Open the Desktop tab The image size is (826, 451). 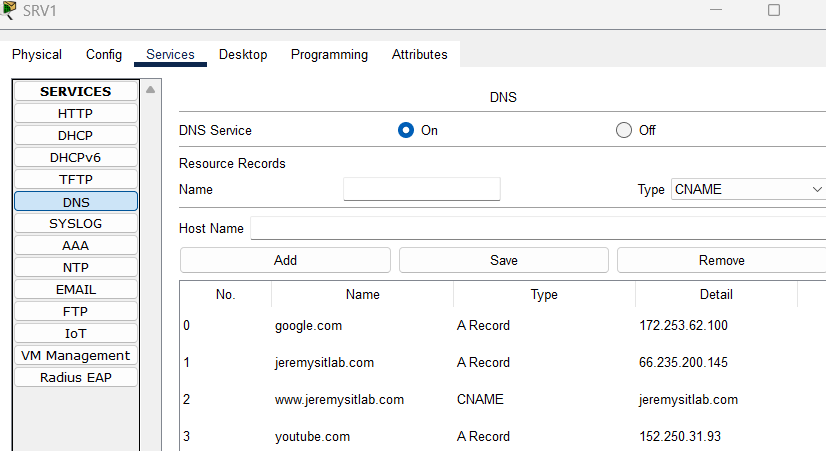(x=243, y=55)
